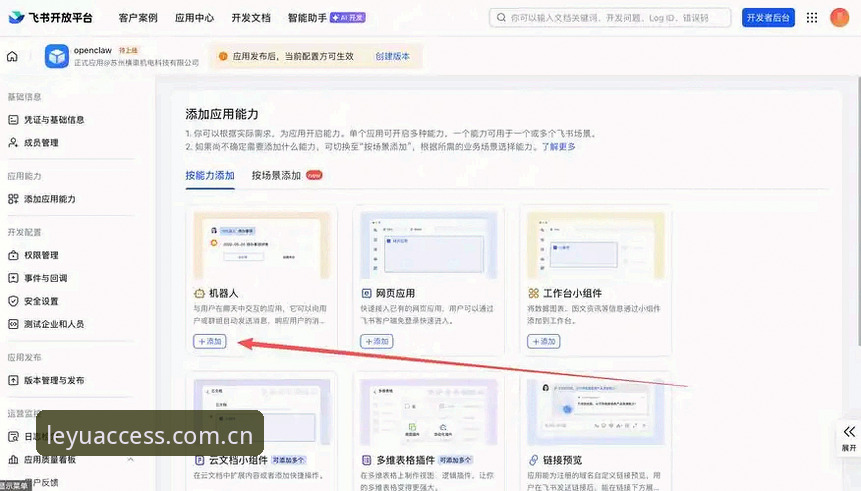The image size is (861, 491).
Task: Click the 机器人 preview thumbnail
Action: coord(262,246)
